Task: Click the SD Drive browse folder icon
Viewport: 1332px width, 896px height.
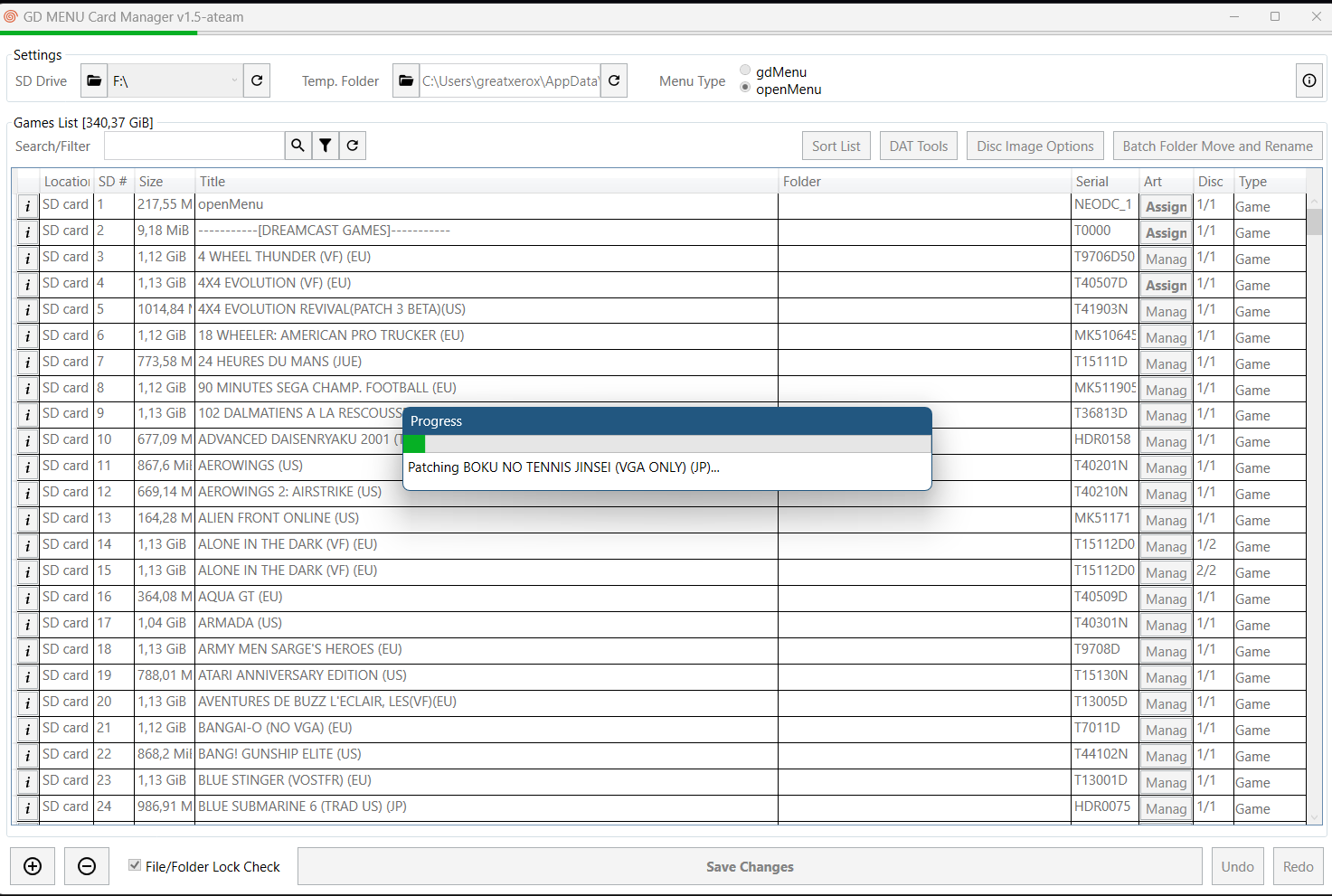Action: click(94, 81)
